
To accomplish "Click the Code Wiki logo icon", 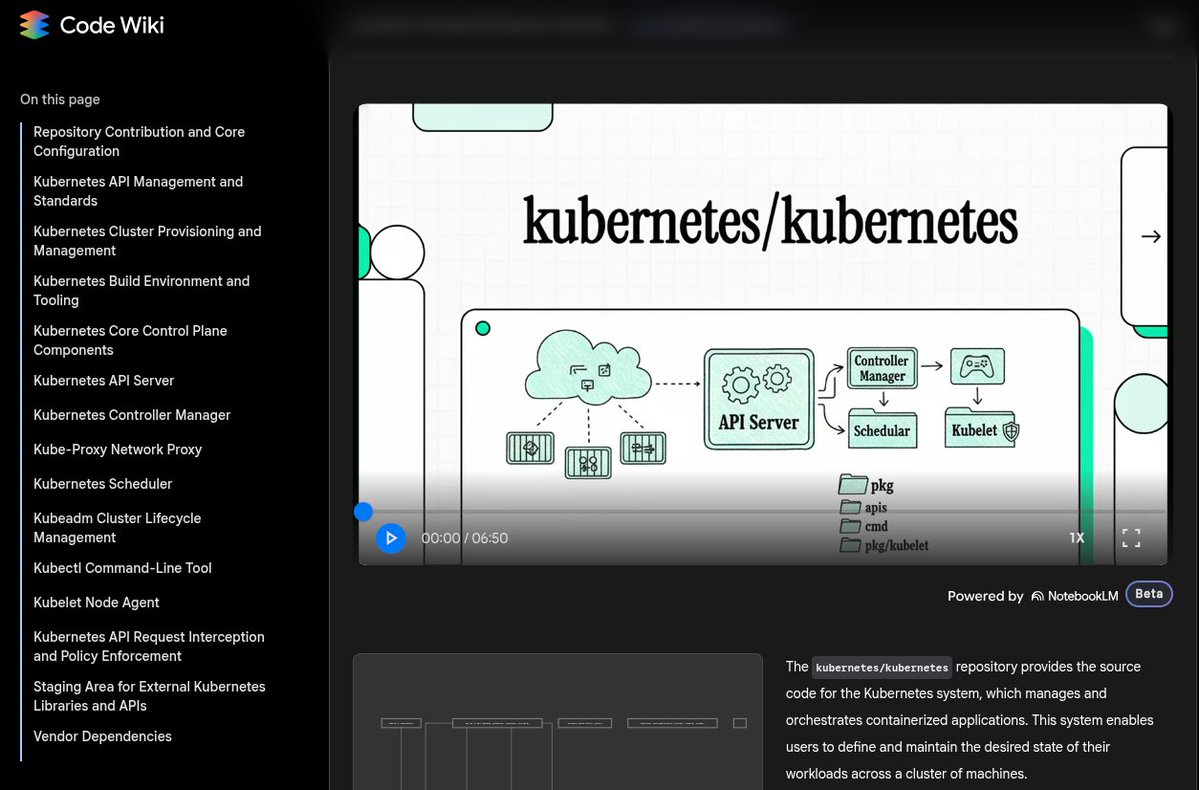I will [x=34, y=25].
